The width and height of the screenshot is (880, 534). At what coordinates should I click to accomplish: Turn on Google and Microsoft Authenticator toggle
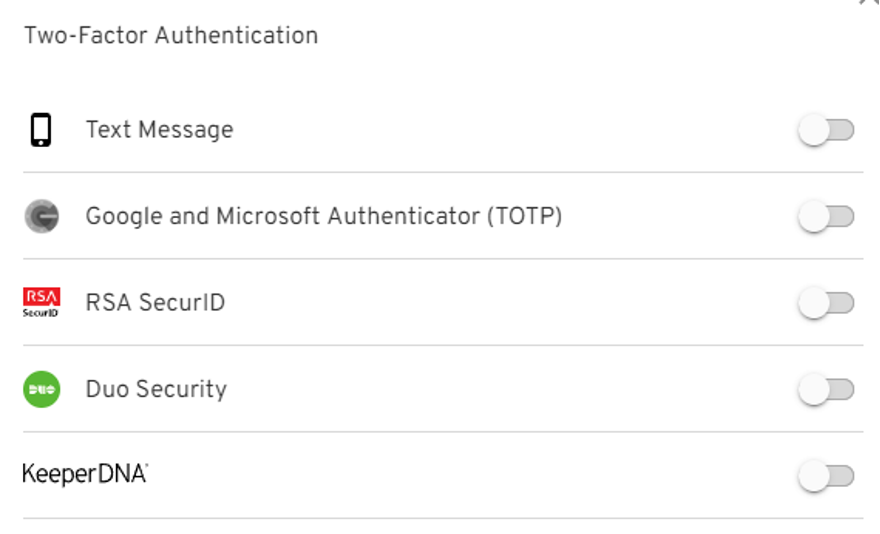tap(826, 216)
